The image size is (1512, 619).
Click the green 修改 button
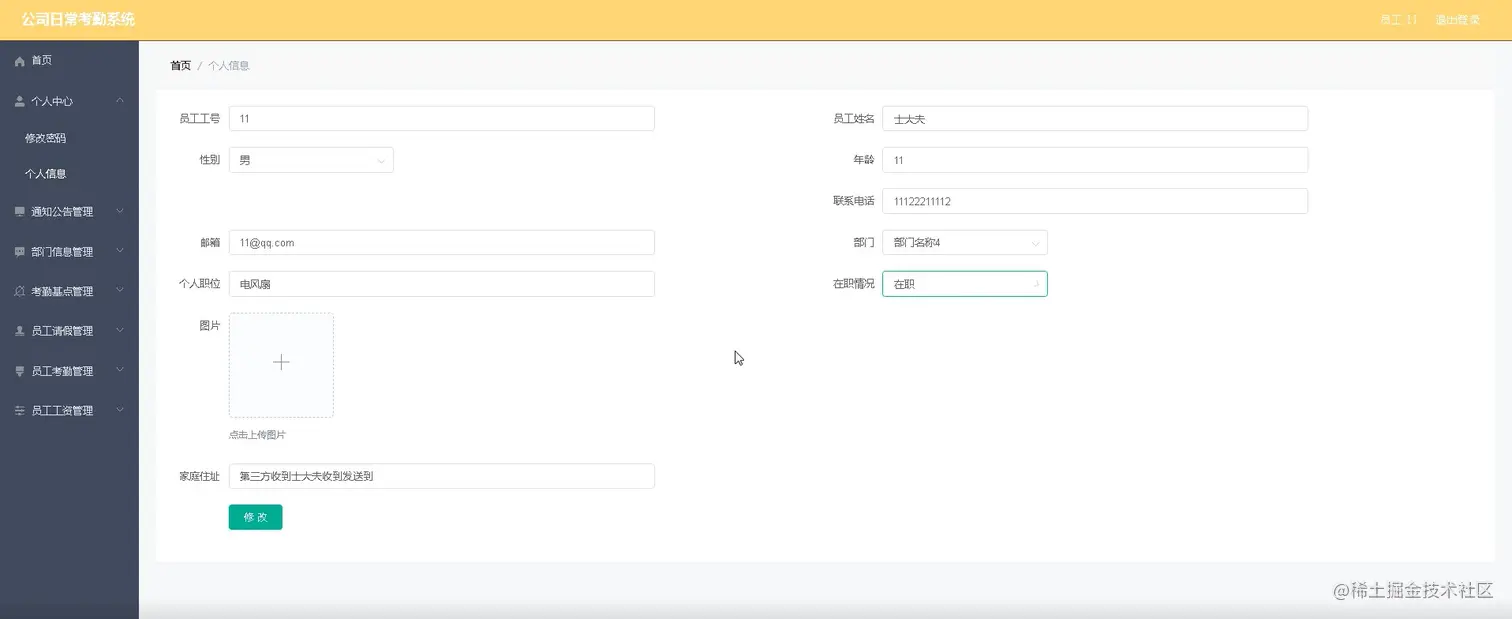[255, 517]
